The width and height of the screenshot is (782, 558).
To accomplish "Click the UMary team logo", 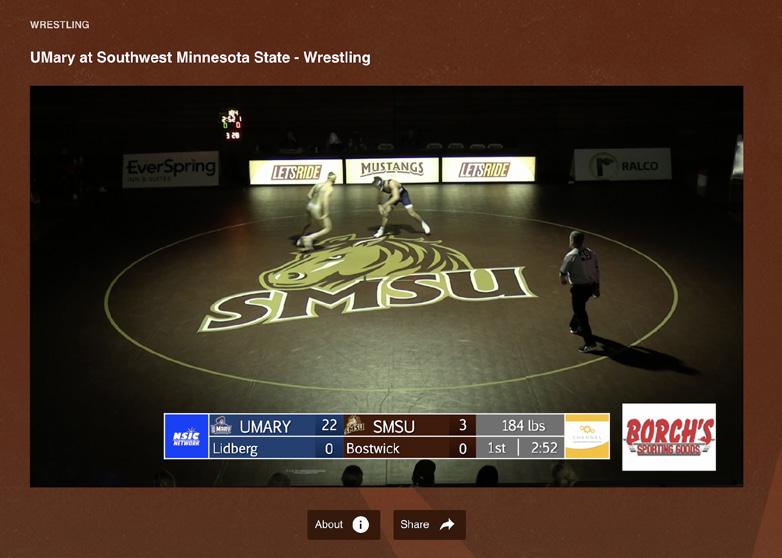I will coord(221,426).
